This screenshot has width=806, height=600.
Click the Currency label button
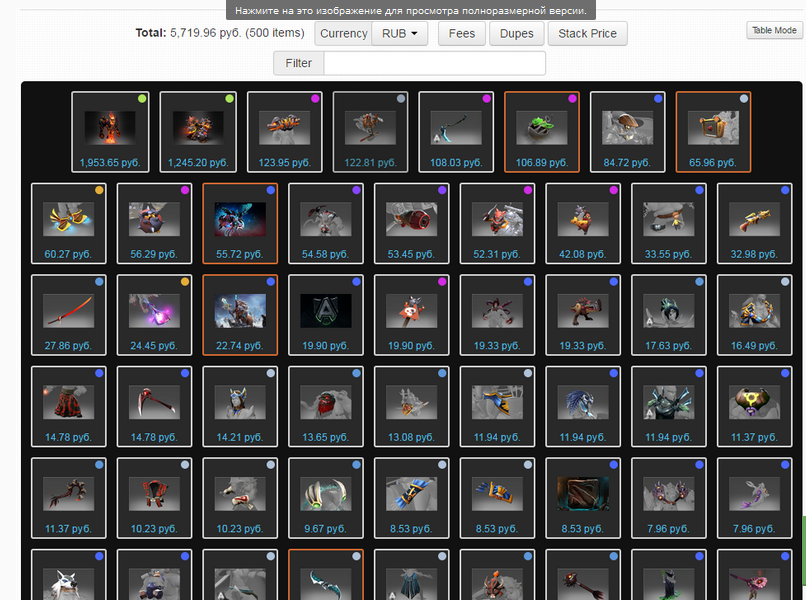coord(343,33)
